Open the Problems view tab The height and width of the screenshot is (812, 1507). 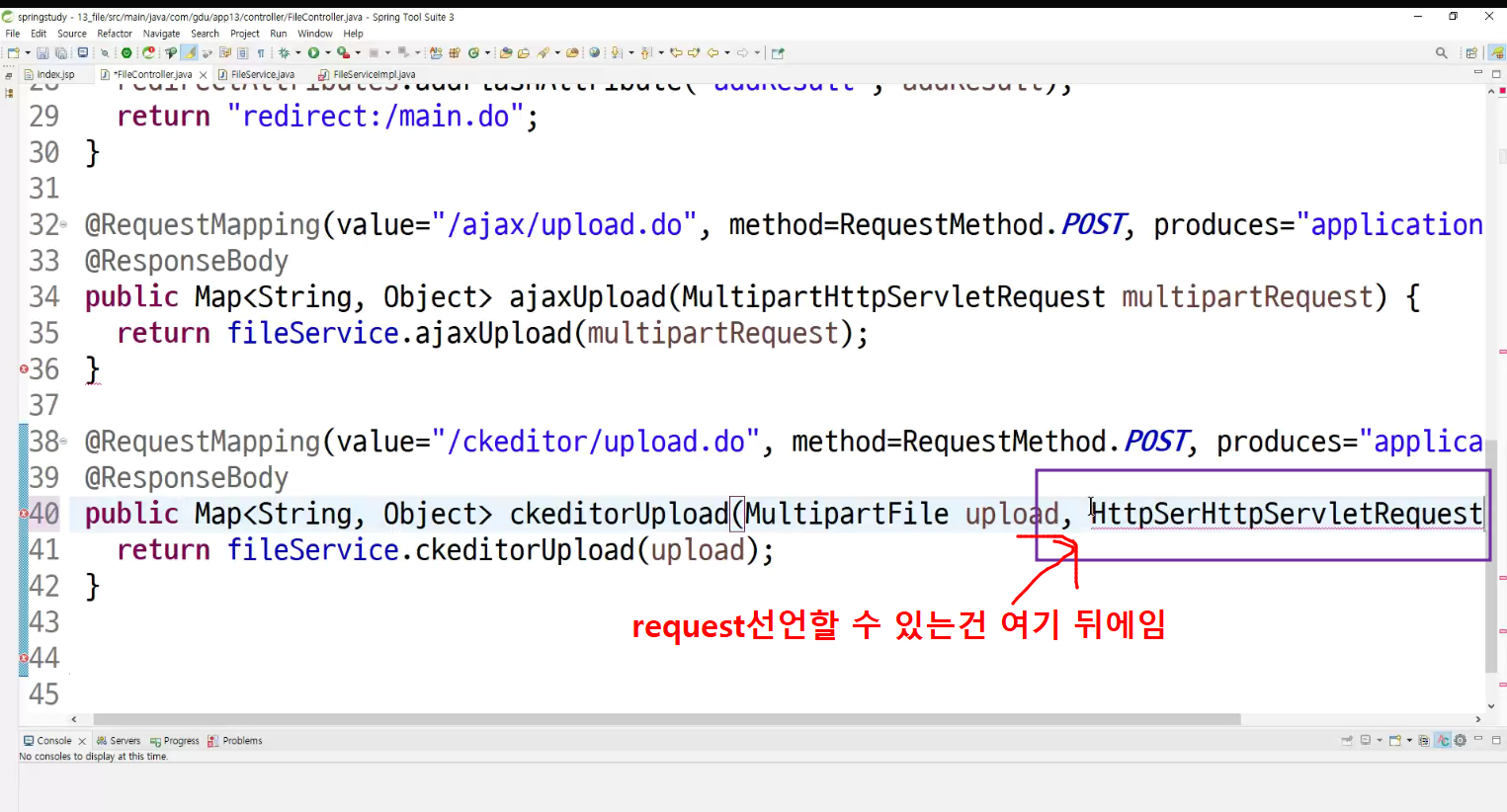click(x=235, y=741)
